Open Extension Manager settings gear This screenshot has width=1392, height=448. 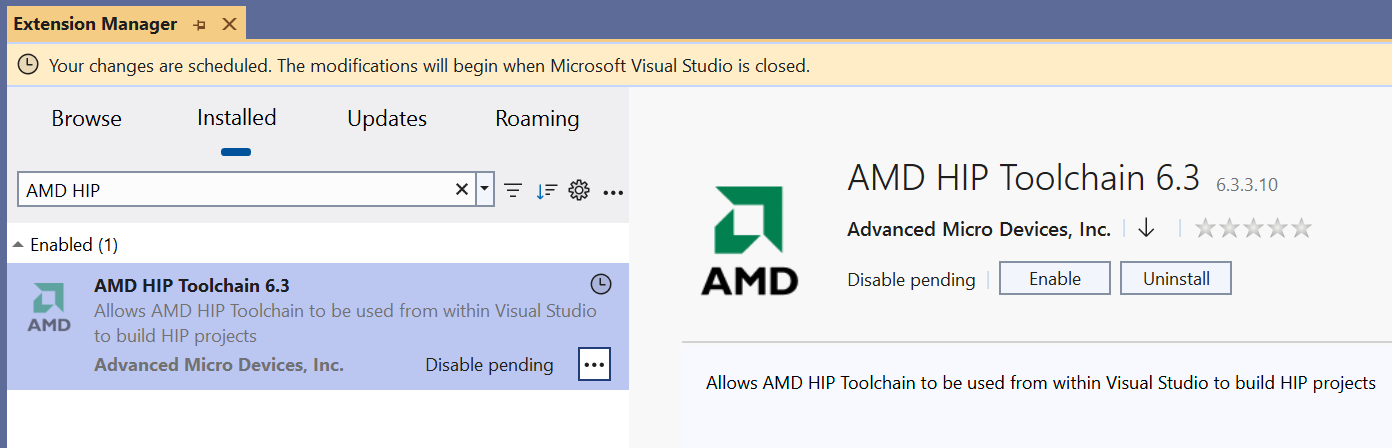578,190
